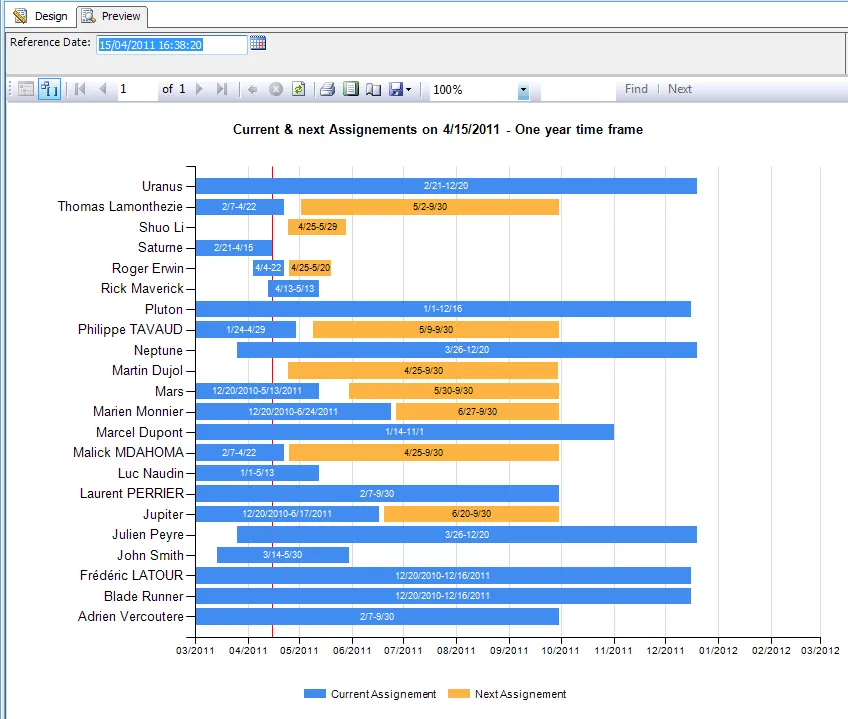Image resolution: width=848 pixels, height=719 pixels.
Task: Toggle the show parameters button
Action: pyautogui.click(x=50, y=89)
